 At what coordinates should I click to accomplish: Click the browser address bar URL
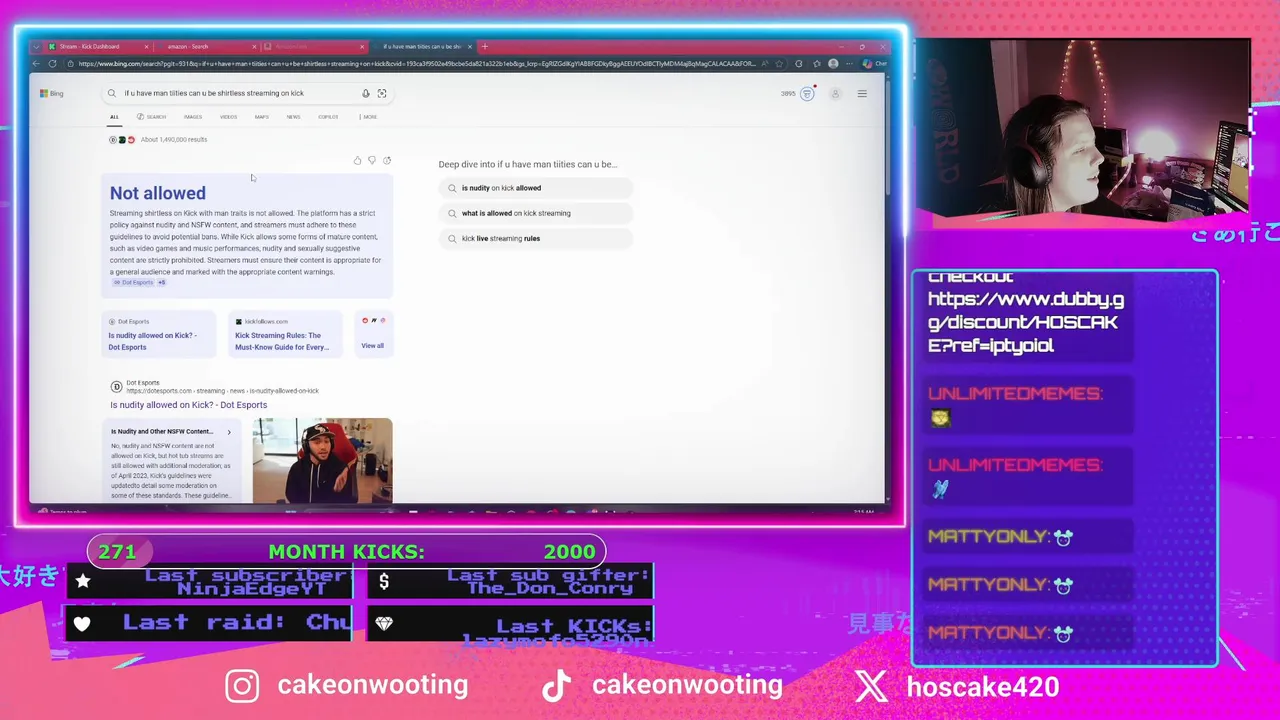tap(415, 64)
